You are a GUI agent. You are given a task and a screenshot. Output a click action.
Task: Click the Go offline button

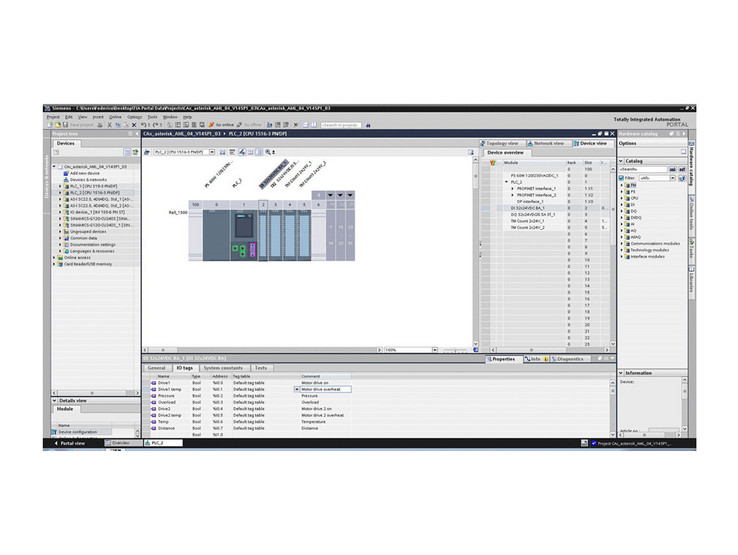pos(249,125)
